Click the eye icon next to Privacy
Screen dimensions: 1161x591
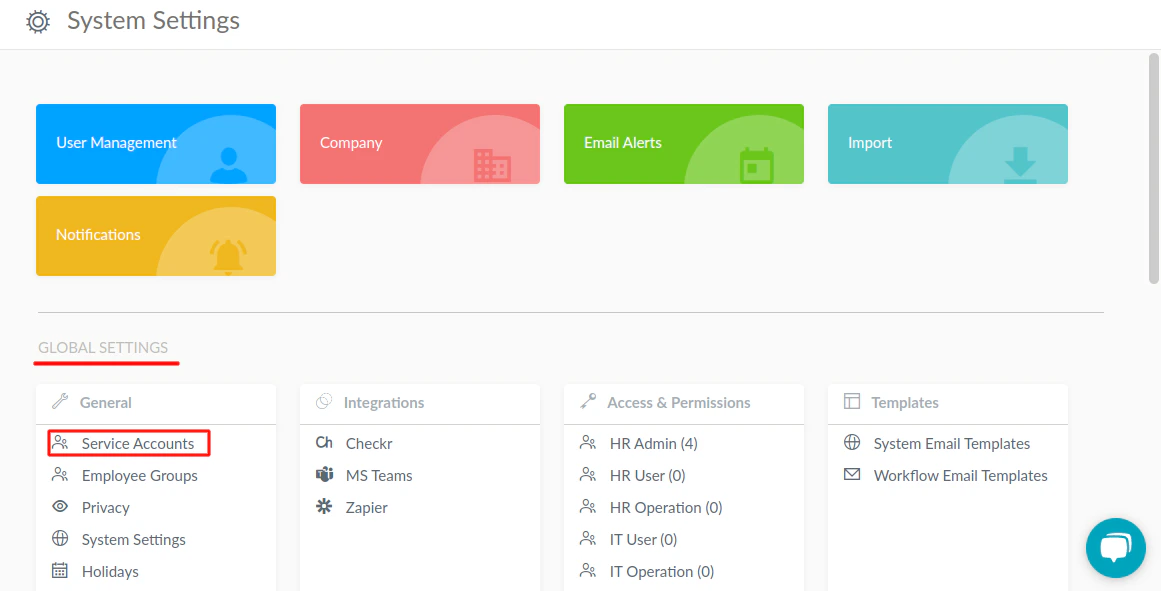click(x=59, y=507)
